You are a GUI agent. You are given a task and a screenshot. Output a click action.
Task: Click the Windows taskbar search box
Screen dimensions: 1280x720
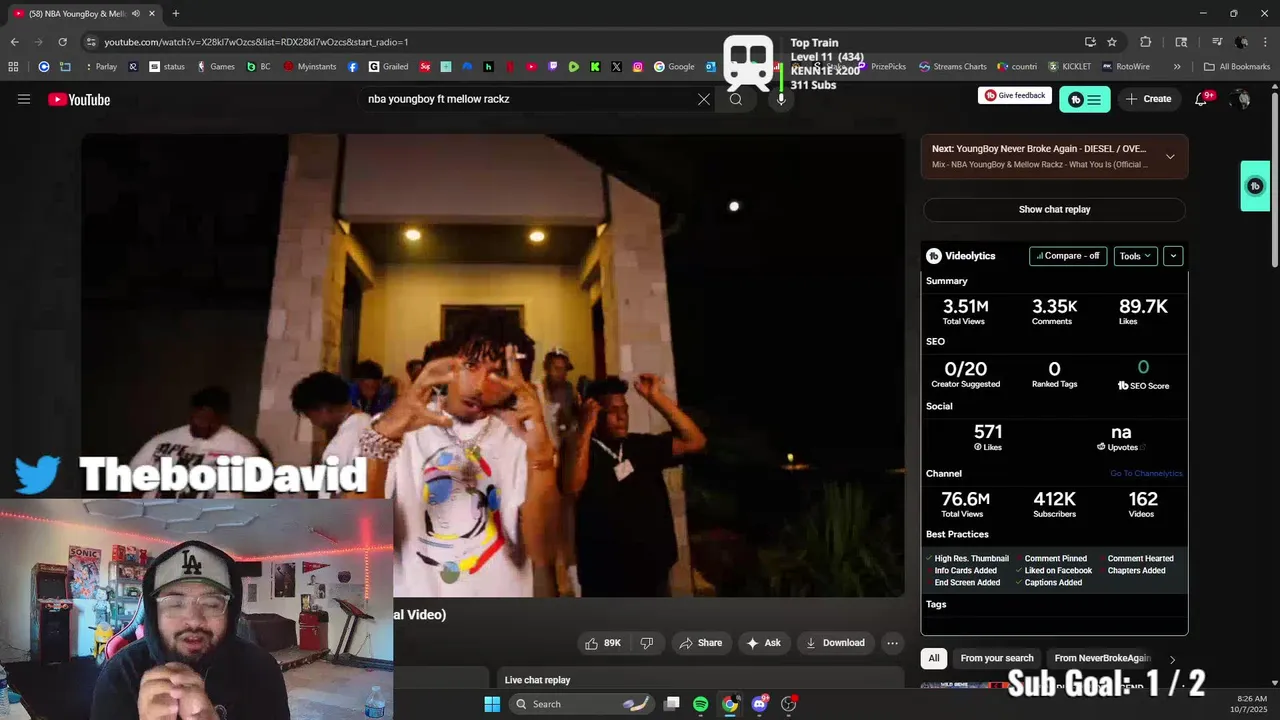[582, 704]
